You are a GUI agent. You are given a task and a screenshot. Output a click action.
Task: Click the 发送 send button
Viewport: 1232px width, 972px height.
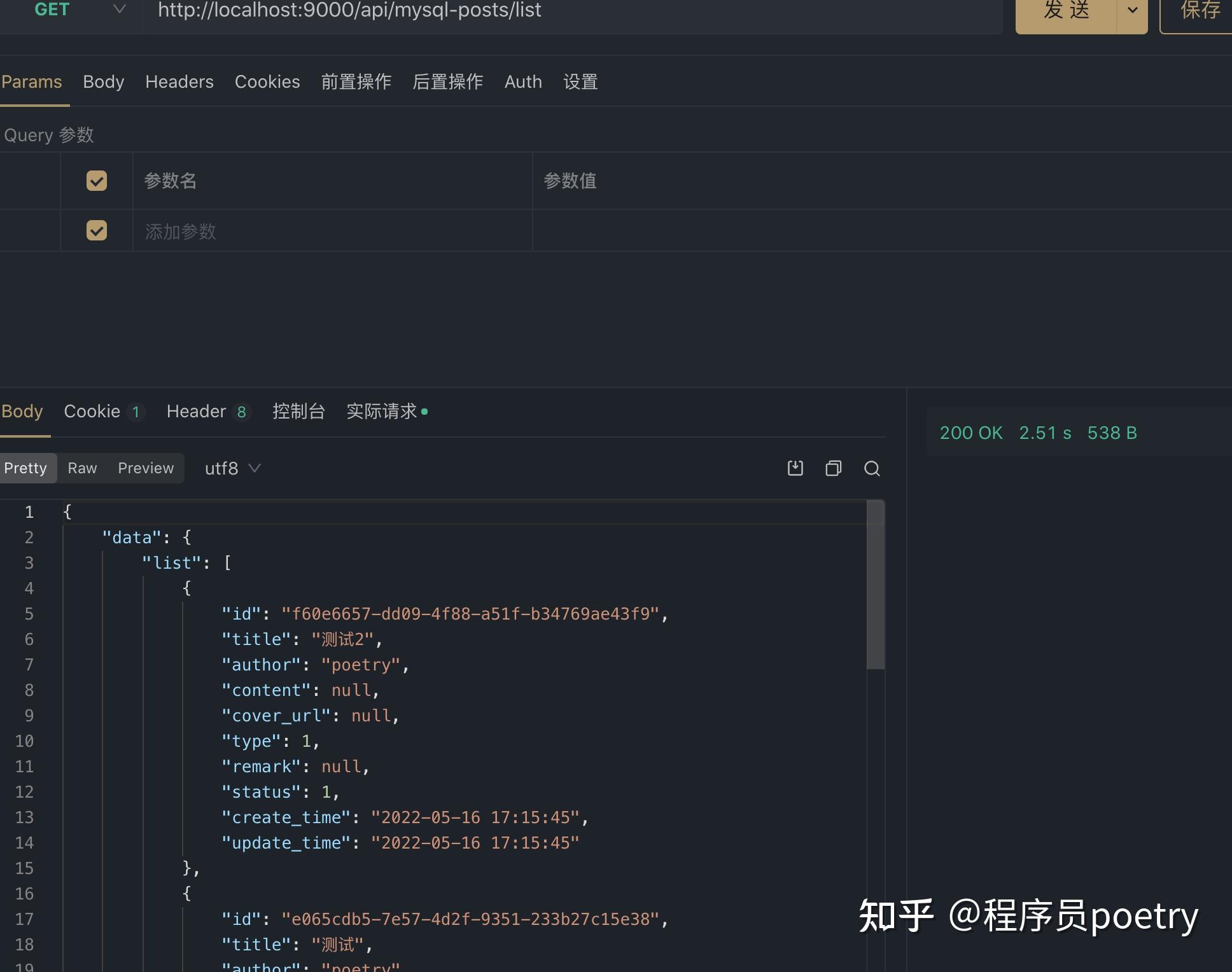pos(1068,10)
